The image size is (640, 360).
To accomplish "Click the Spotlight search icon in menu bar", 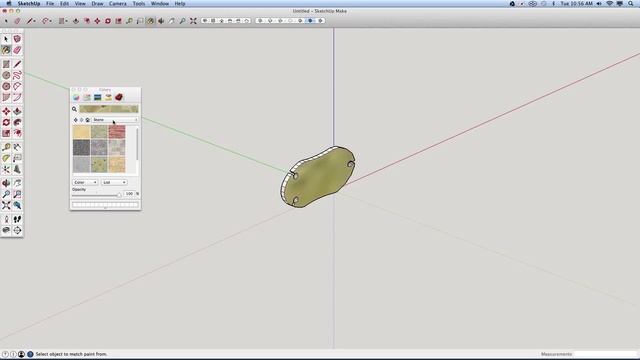I will (631, 4).
